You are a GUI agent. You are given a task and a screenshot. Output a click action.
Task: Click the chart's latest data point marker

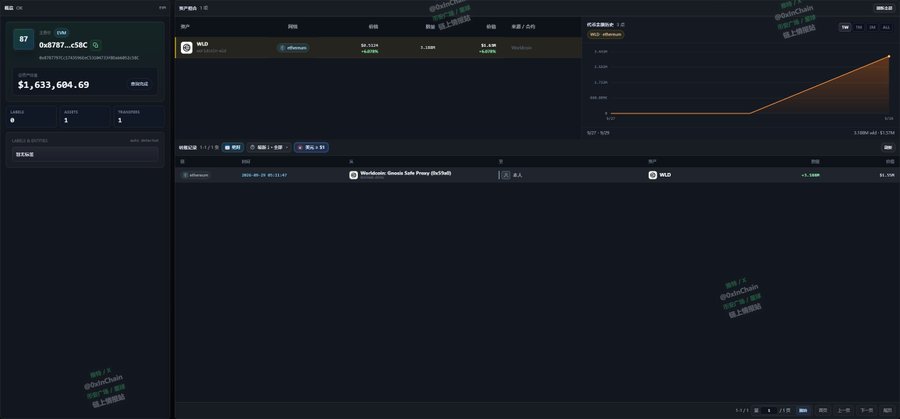[x=889, y=56]
